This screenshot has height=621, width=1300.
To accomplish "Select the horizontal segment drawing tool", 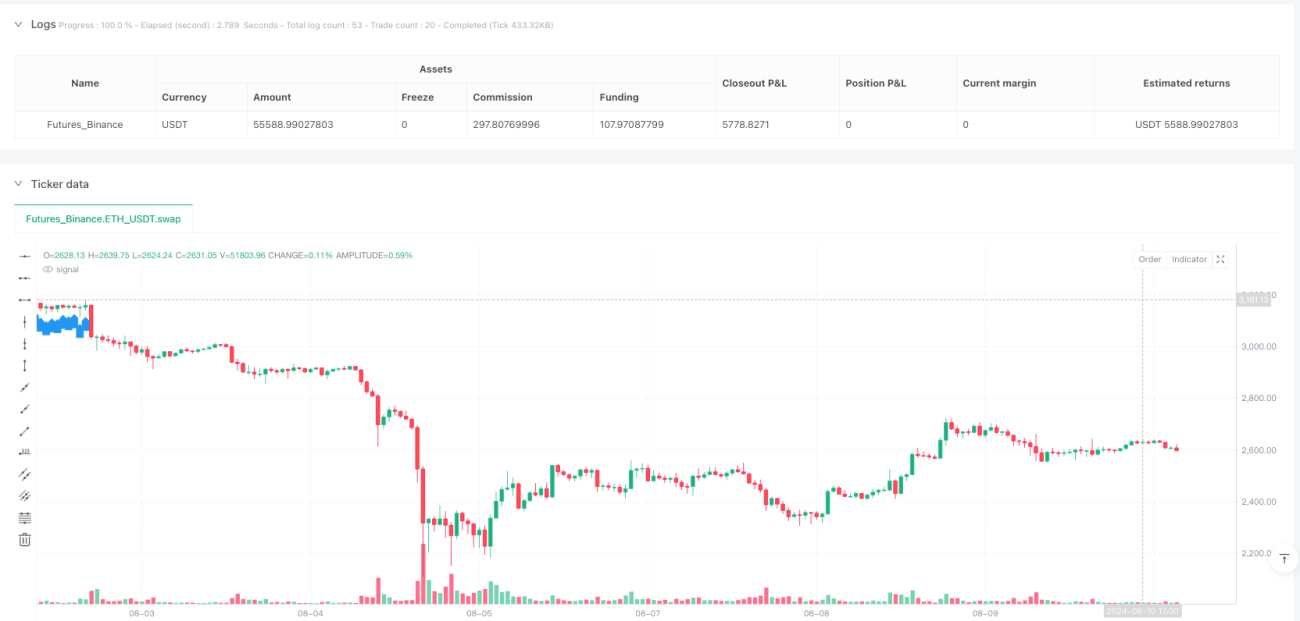I will click(25, 300).
